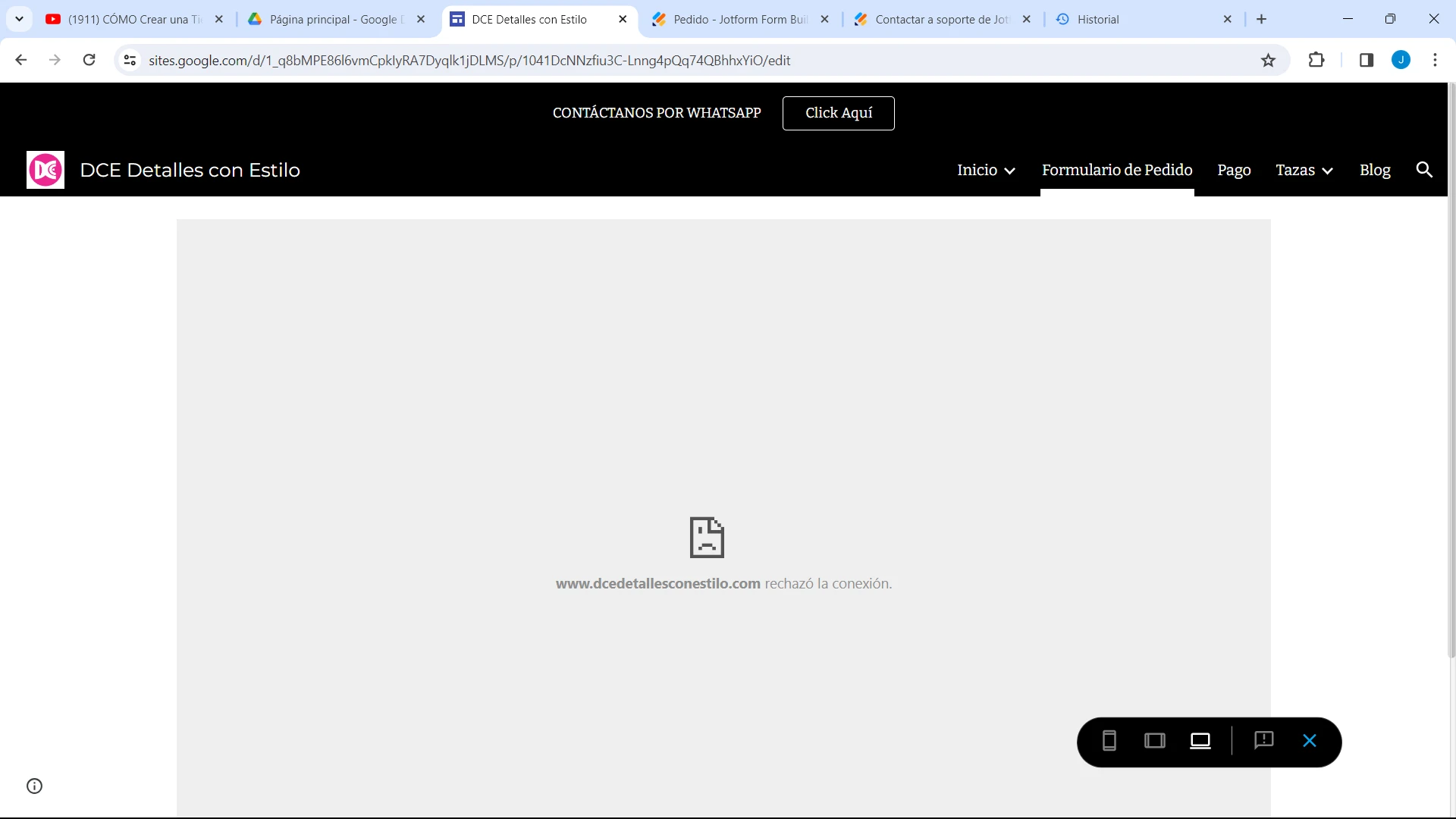Switch preview to tablet view

pos(1154,741)
